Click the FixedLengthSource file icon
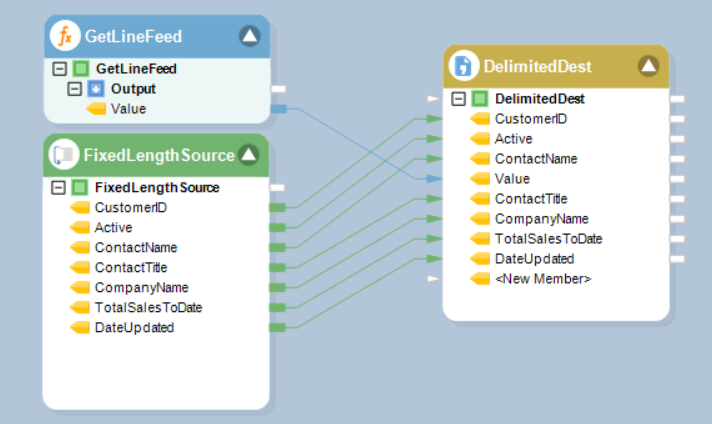This screenshot has width=712, height=424. point(64,155)
